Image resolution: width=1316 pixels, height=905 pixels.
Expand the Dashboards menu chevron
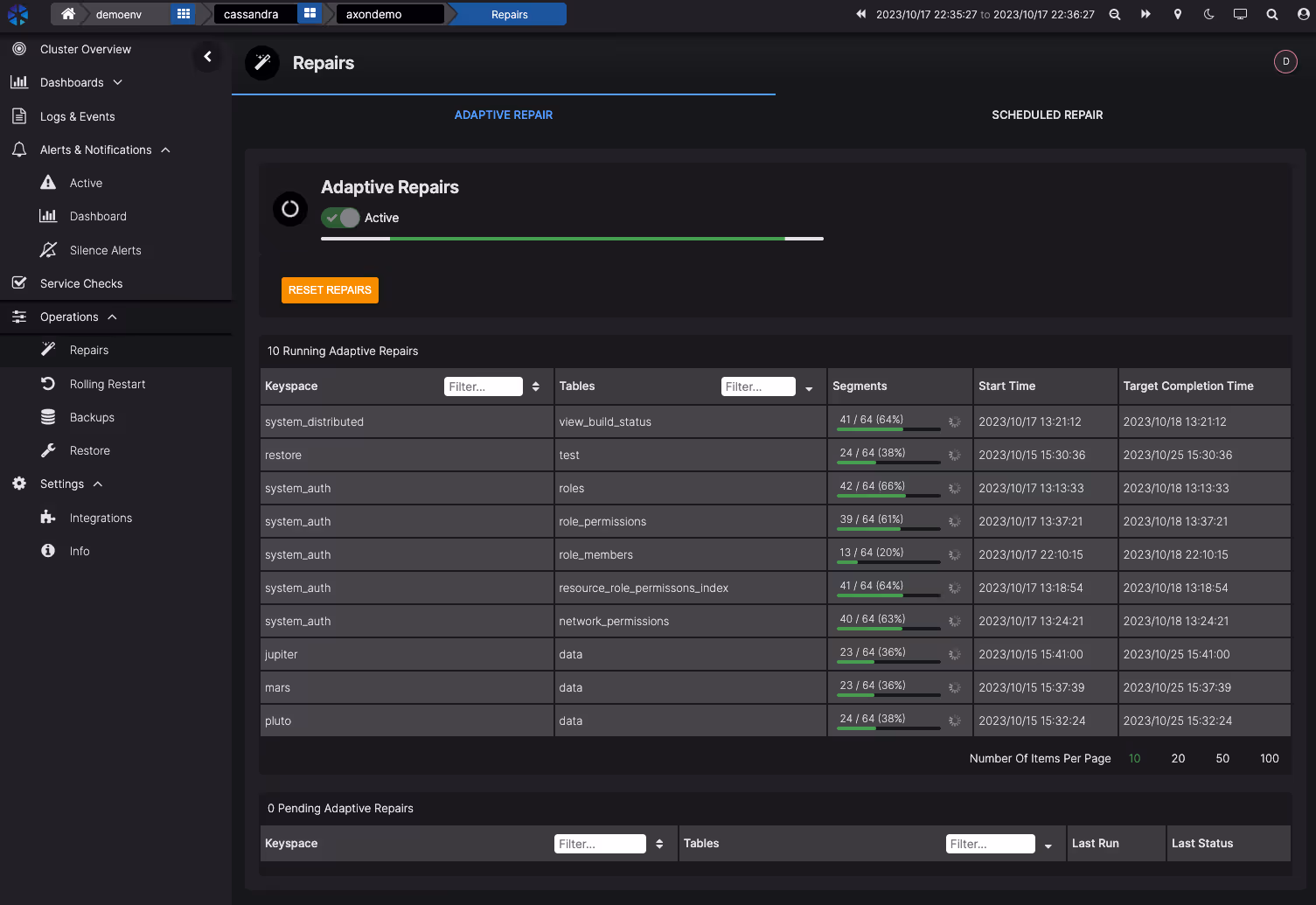coord(118,83)
